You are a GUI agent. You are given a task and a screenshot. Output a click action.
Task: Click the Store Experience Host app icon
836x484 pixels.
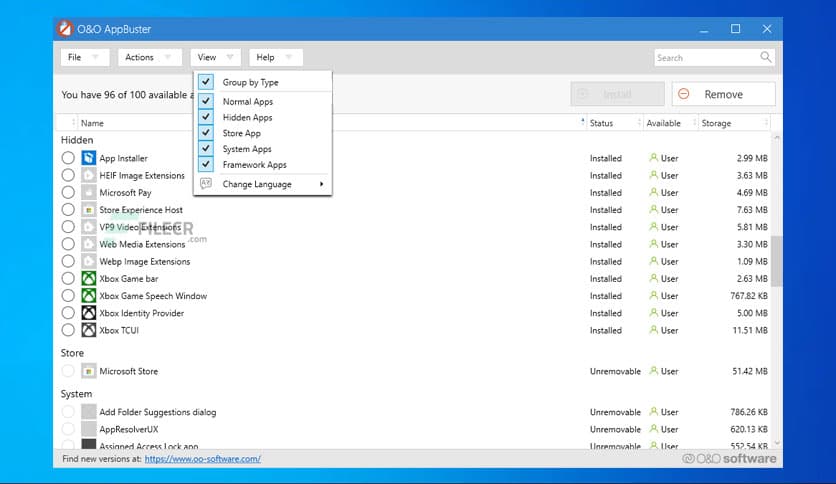point(89,209)
